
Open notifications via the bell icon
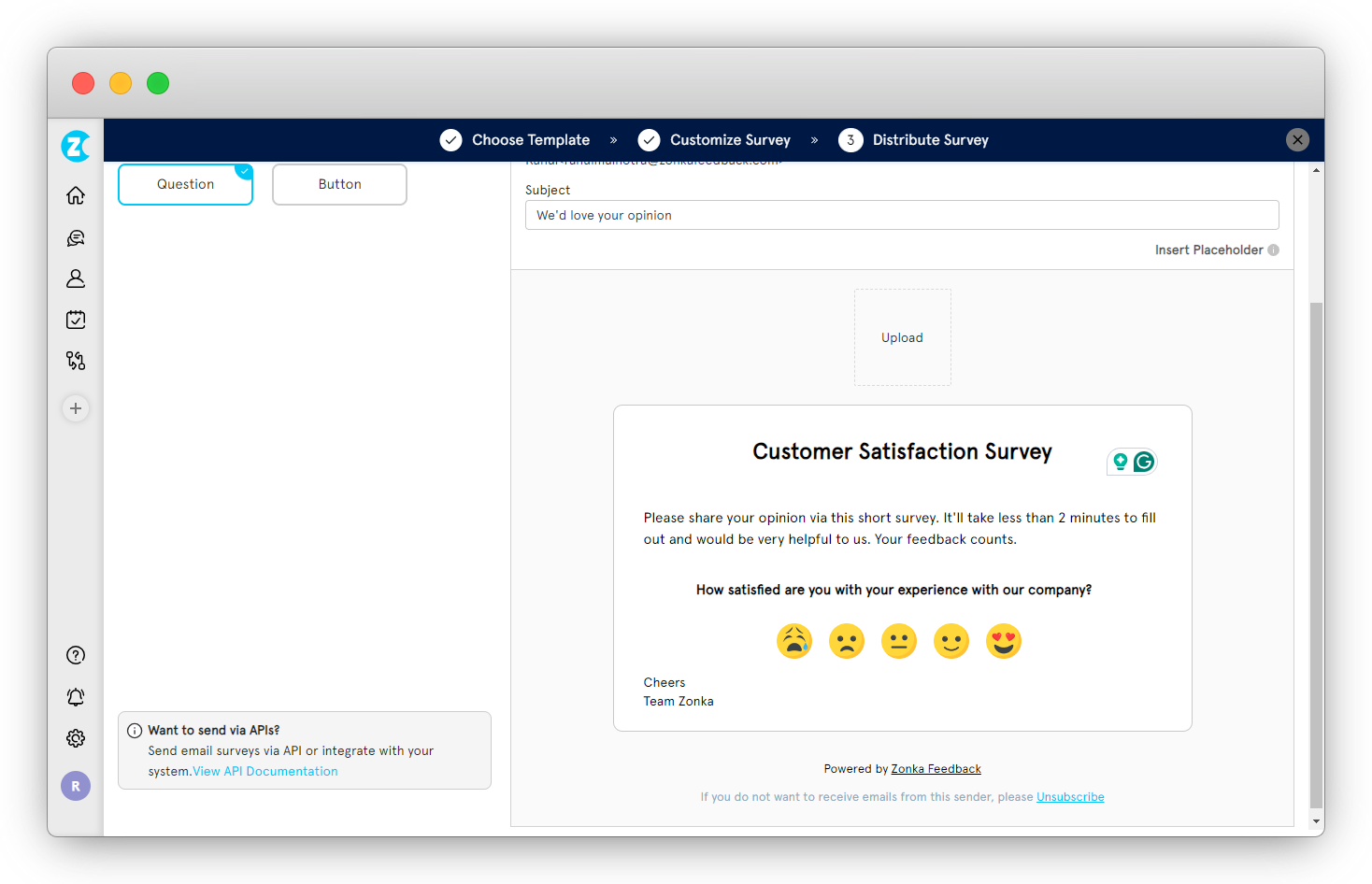tap(75, 696)
